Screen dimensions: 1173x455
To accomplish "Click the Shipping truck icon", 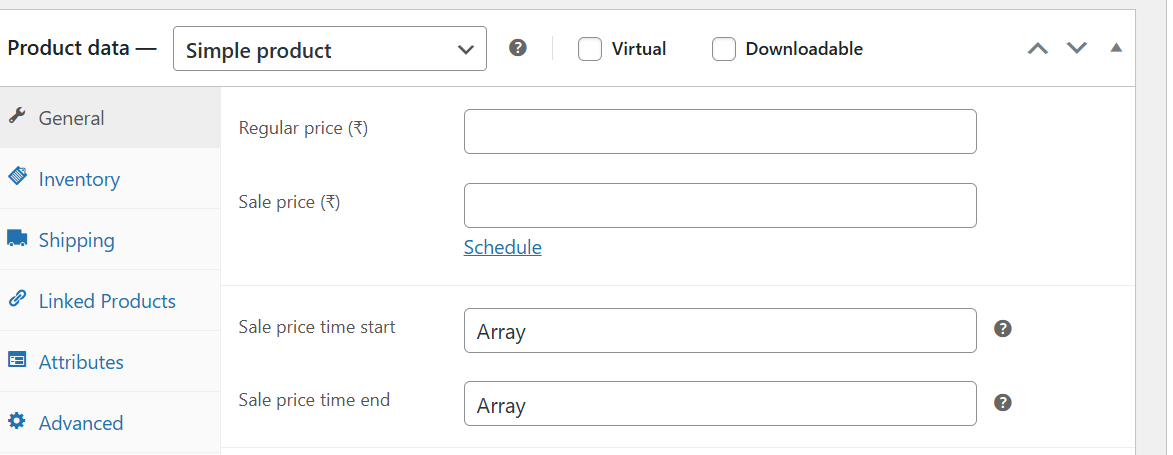I will [17, 239].
